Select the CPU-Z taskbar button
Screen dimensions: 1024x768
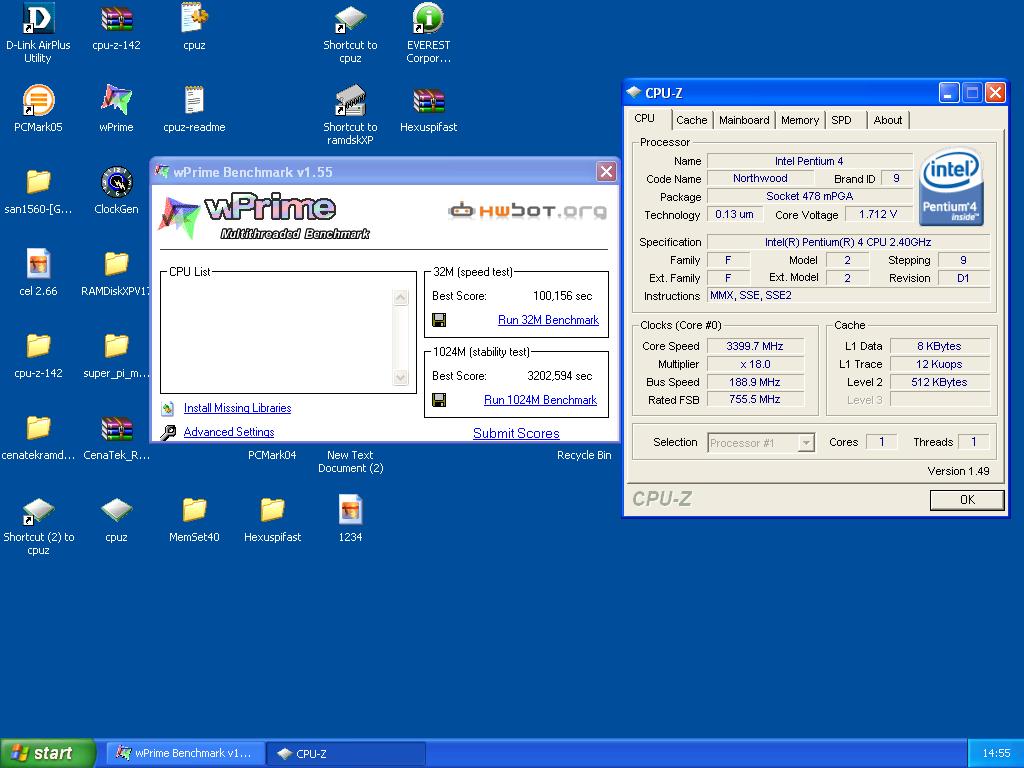(347, 753)
